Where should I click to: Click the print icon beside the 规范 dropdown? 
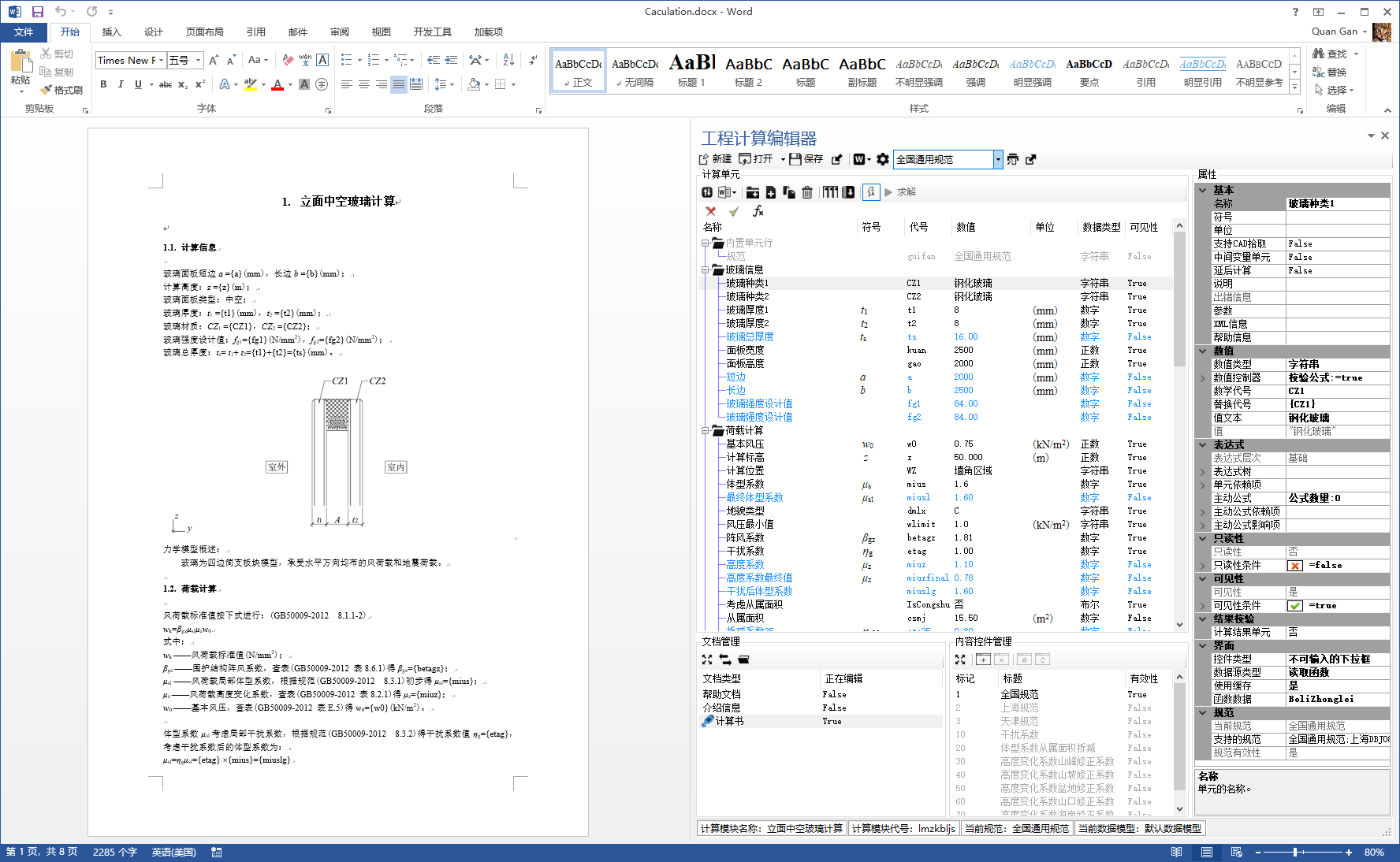[x=1013, y=159]
